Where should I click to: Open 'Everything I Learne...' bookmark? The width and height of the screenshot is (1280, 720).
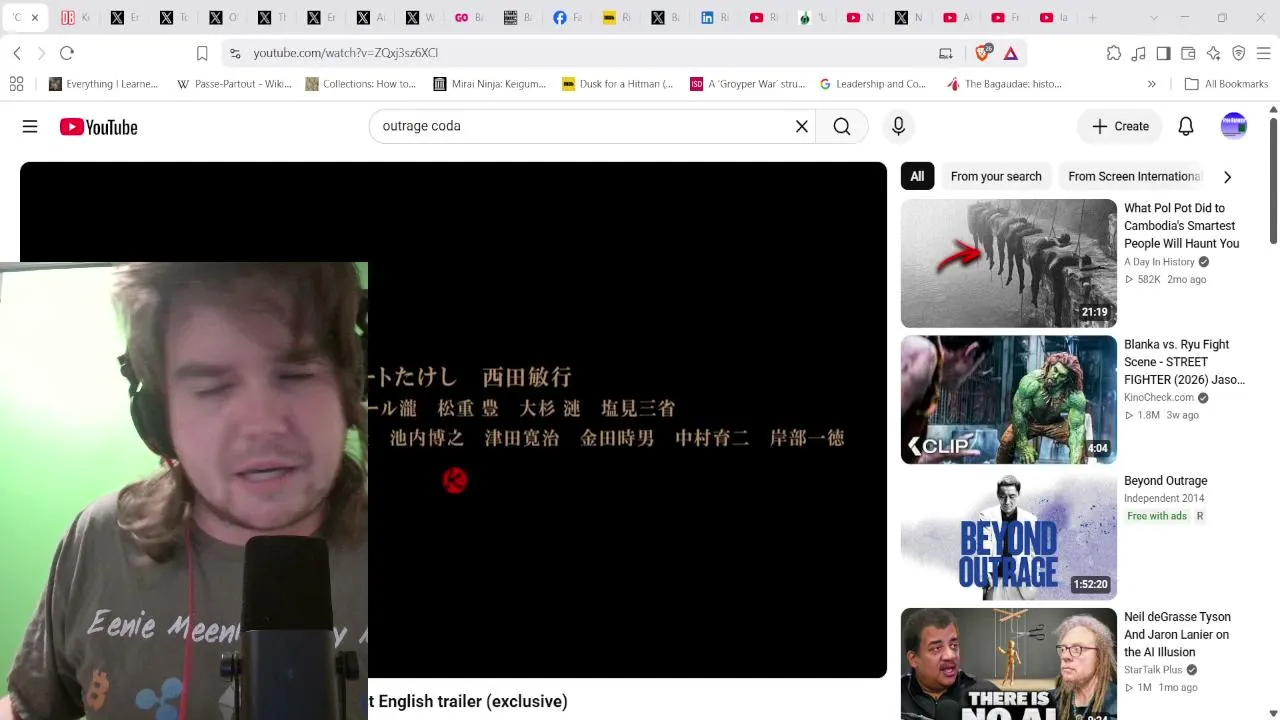click(104, 84)
